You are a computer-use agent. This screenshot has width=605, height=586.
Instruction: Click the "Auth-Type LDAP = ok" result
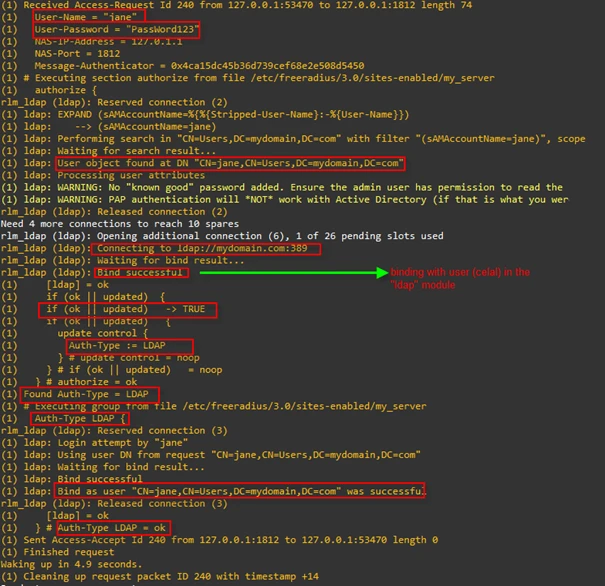click(117, 528)
